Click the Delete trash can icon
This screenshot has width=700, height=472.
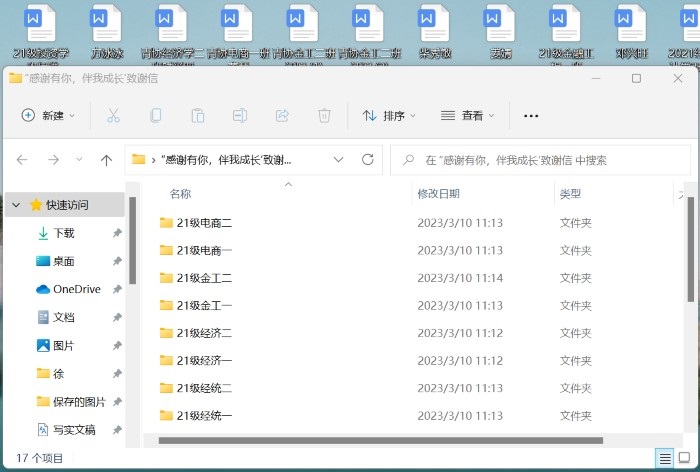[x=324, y=116]
